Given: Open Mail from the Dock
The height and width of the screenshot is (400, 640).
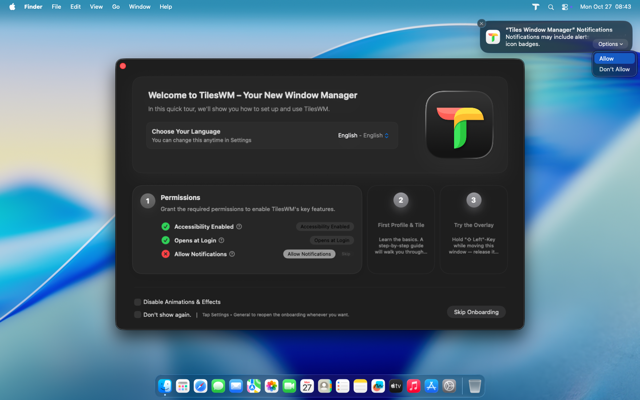Looking at the screenshot, I should pos(236,386).
